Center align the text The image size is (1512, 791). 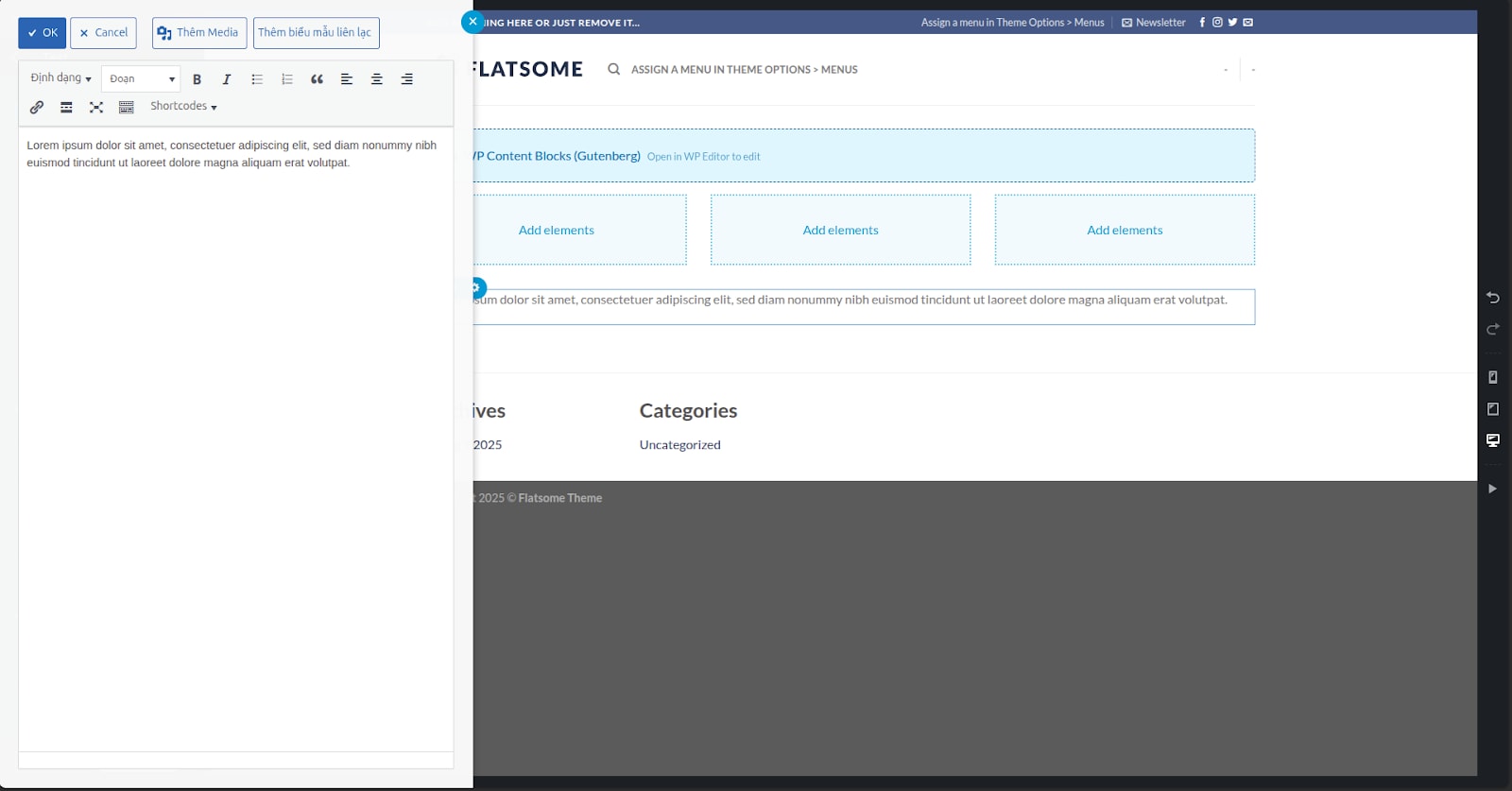(377, 79)
